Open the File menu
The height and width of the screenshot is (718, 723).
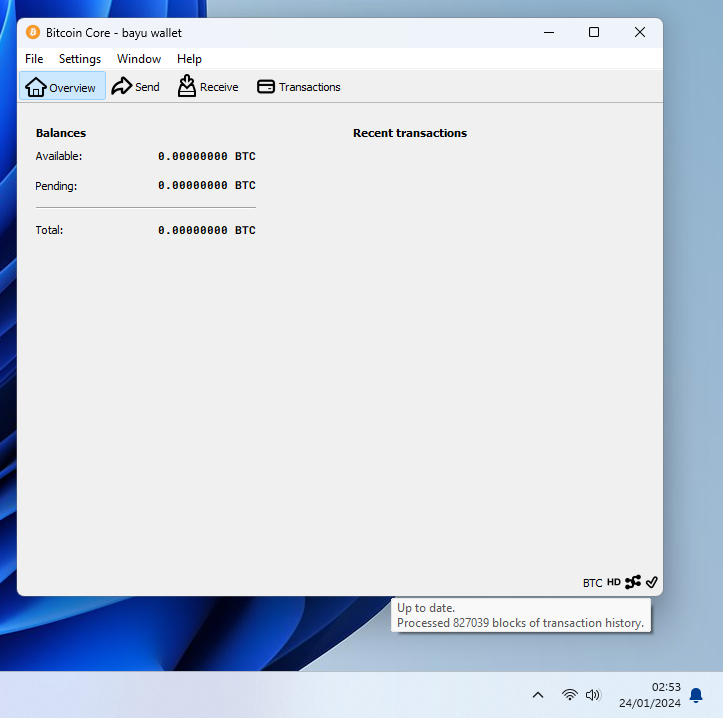(34, 59)
